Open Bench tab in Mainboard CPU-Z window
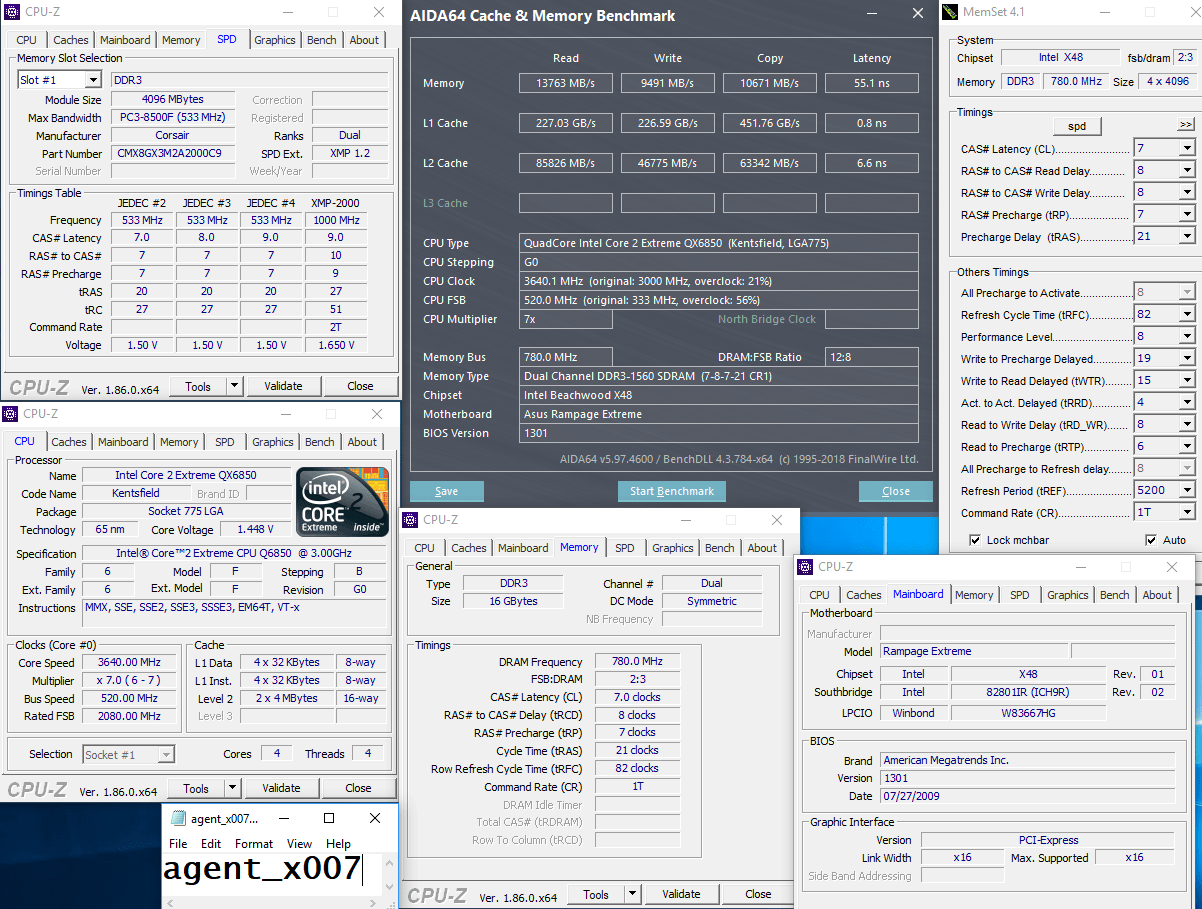The height and width of the screenshot is (909, 1202). (x=1115, y=595)
